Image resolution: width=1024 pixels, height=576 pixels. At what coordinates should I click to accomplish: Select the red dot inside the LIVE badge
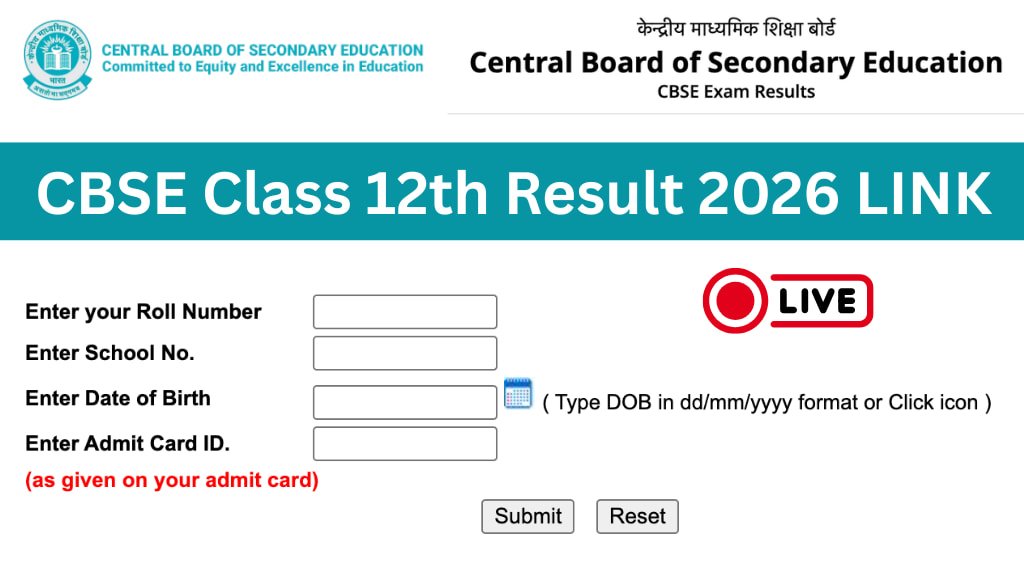pos(736,299)
